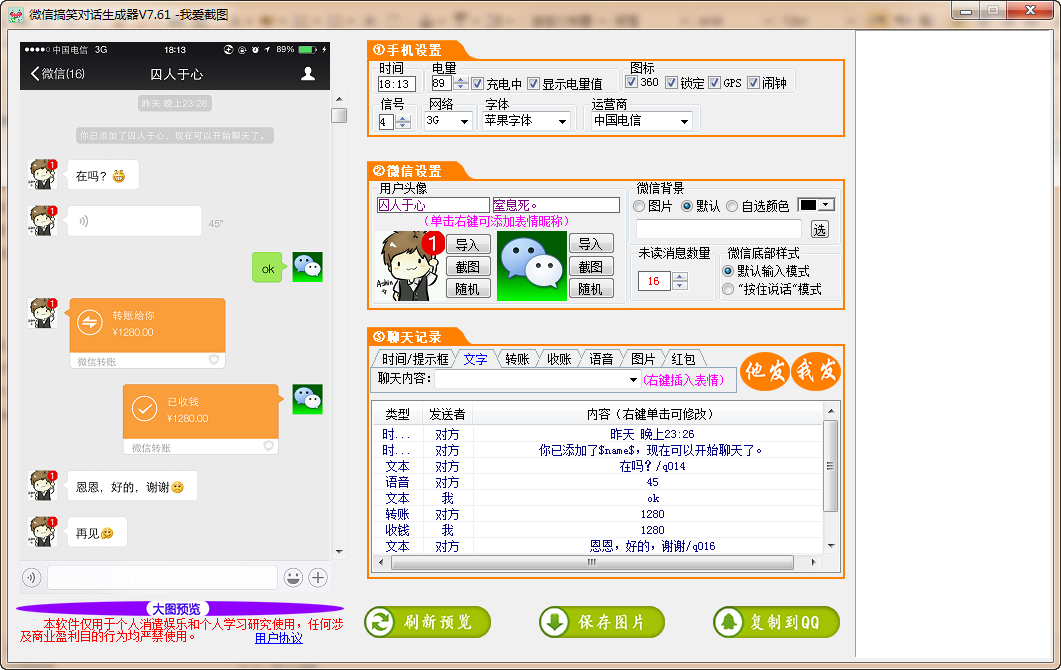Click the green ok message bubble

tap(267, 267)
